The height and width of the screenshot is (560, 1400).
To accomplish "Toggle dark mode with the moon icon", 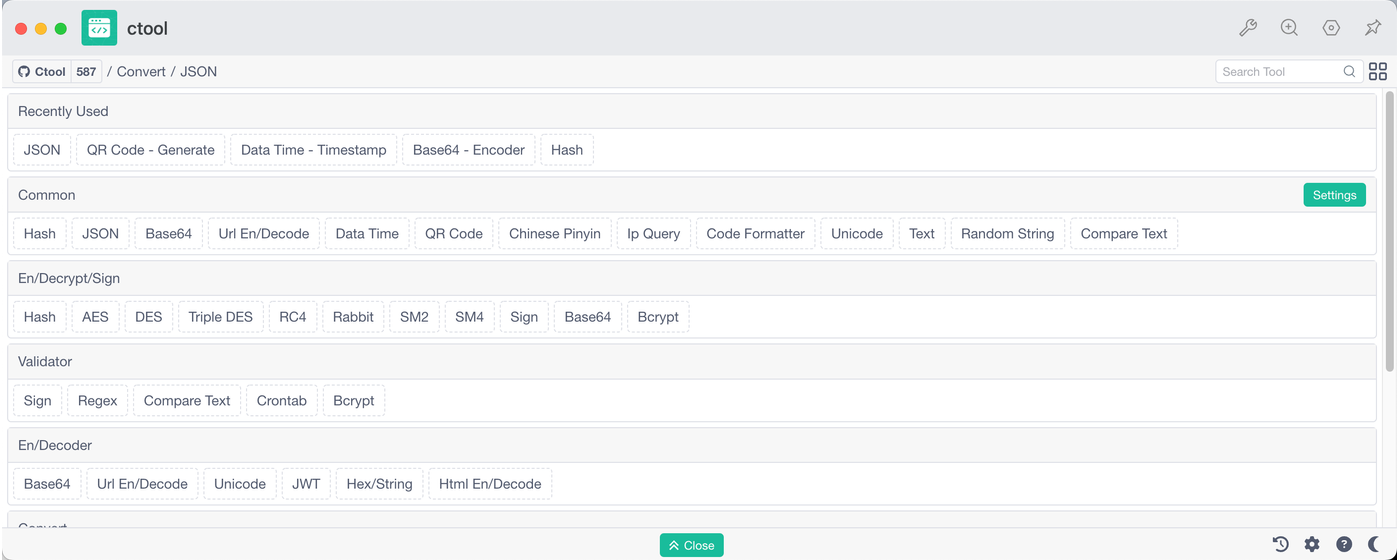I will point(1375,544).
